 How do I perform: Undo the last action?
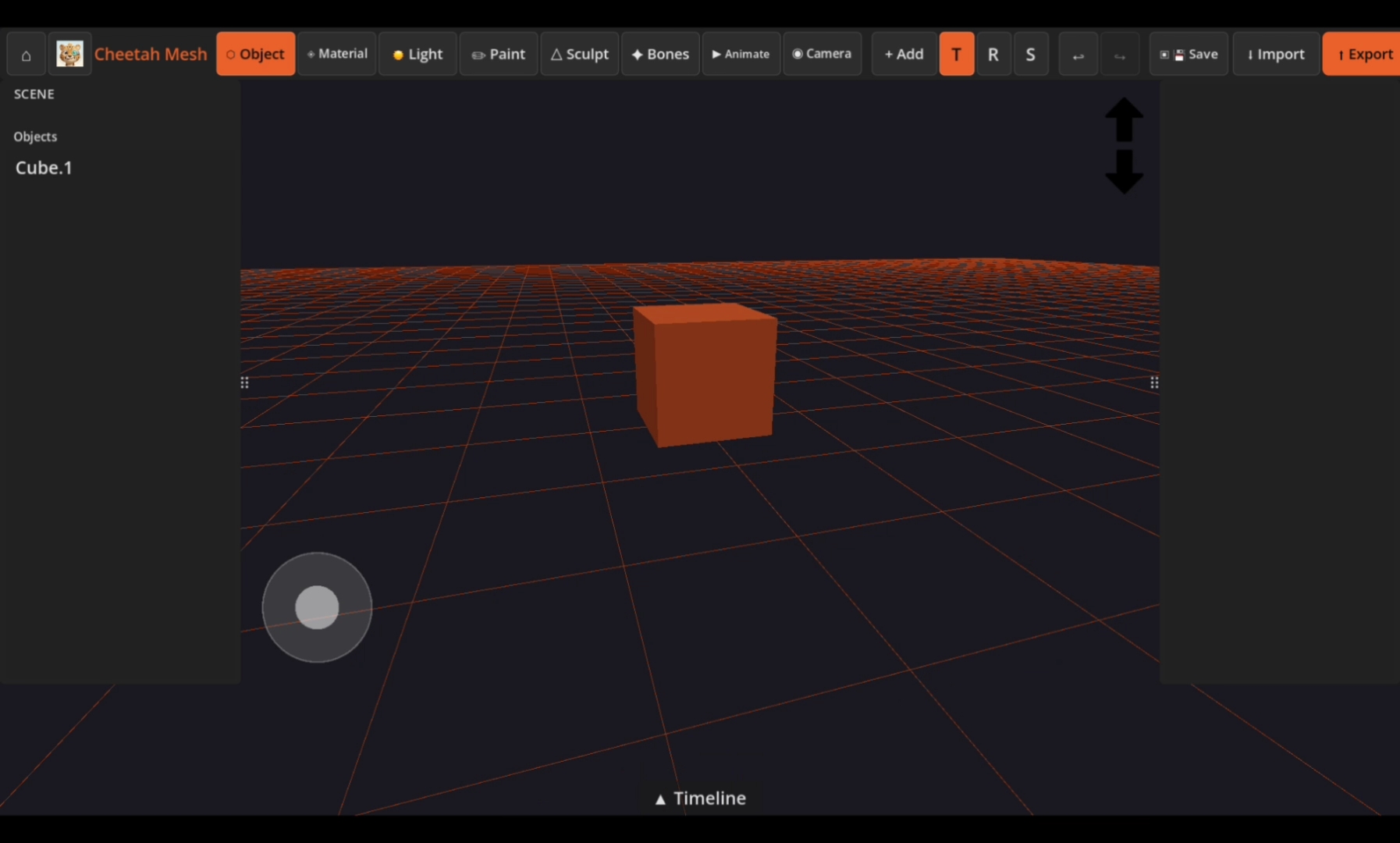(x=1078, y=55)
